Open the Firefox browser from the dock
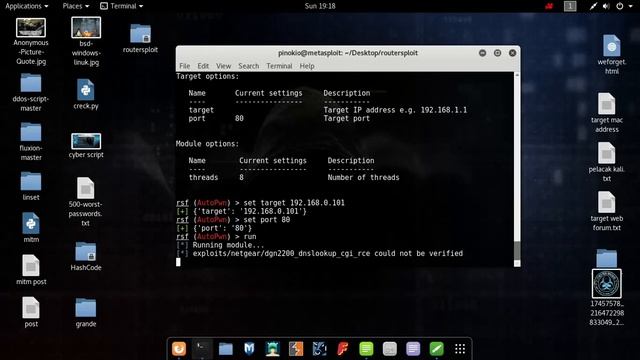 click(179, 349)
